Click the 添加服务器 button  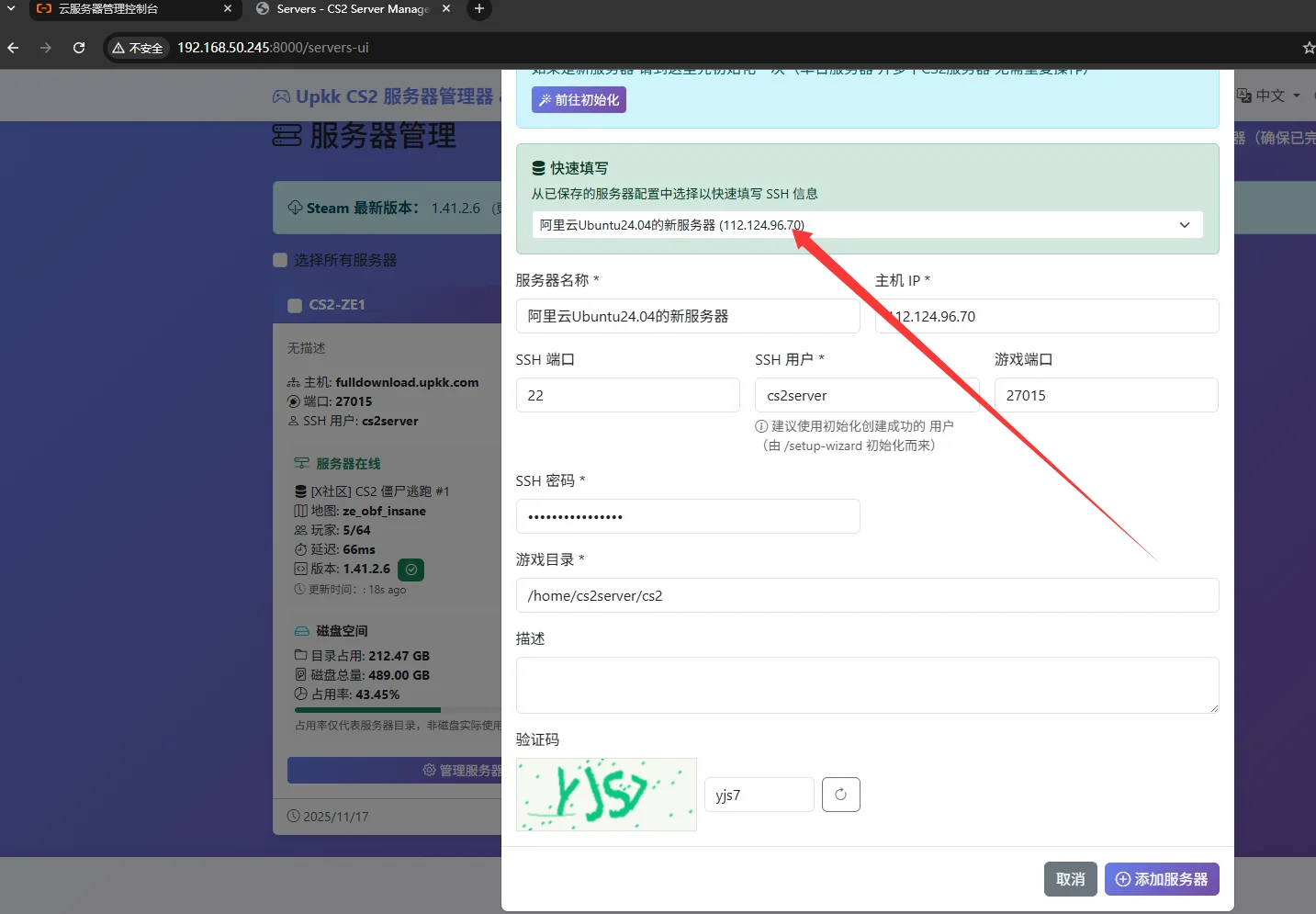tap(1162, 879)
